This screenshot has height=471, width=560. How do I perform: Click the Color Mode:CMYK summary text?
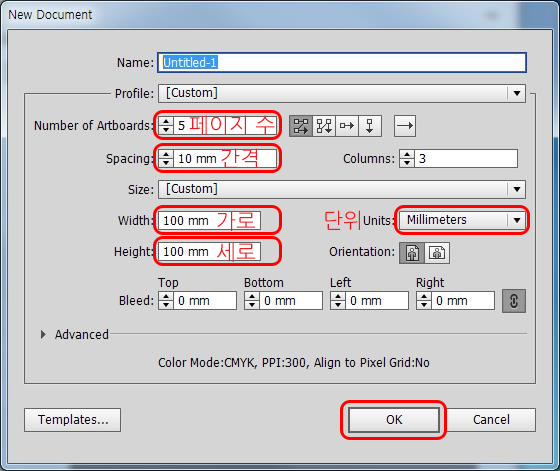[294, 363]
